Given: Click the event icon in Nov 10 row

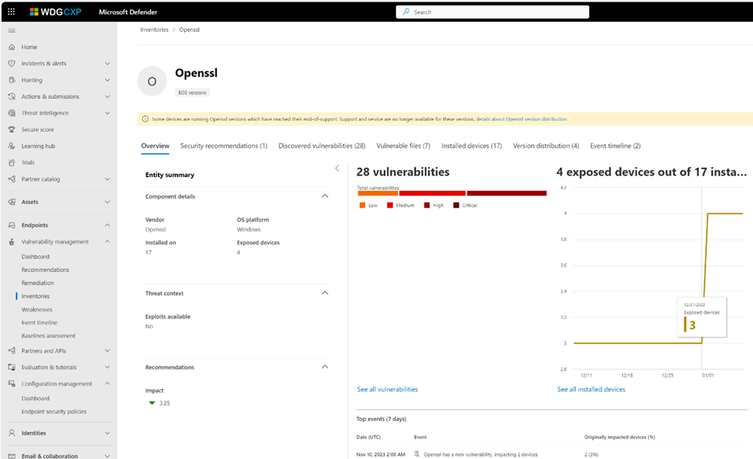Looking at the screenshot, I should pos(417,454).
